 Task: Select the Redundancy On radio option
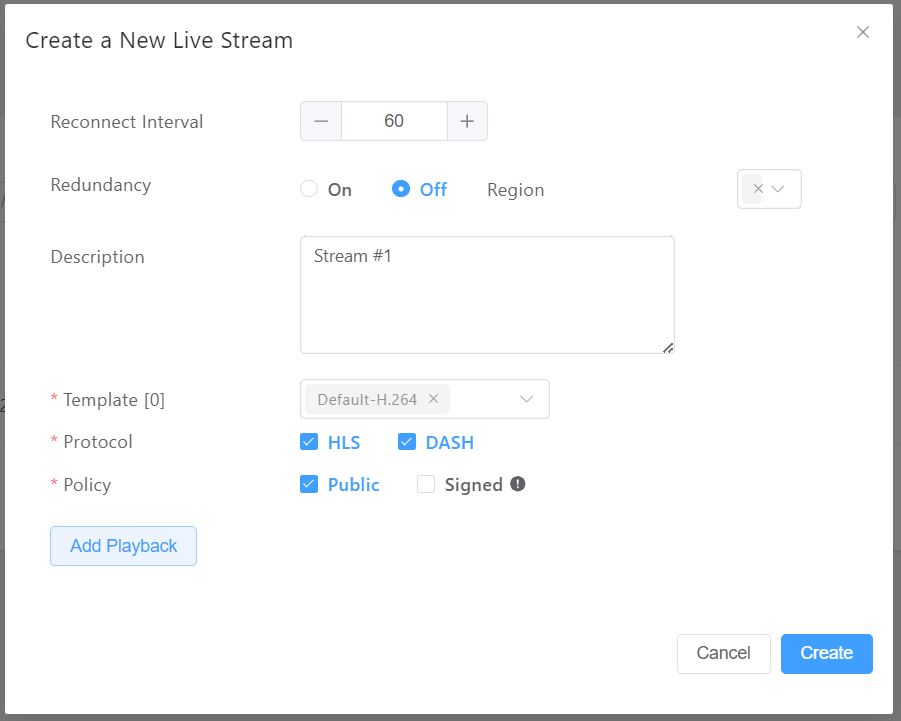309,189
